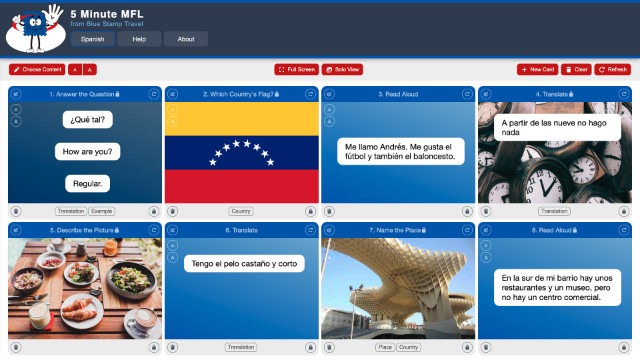The image size is (640, 360).
Task: Delete card 4 Translate with trash icon
Action: tap(486, 211)
